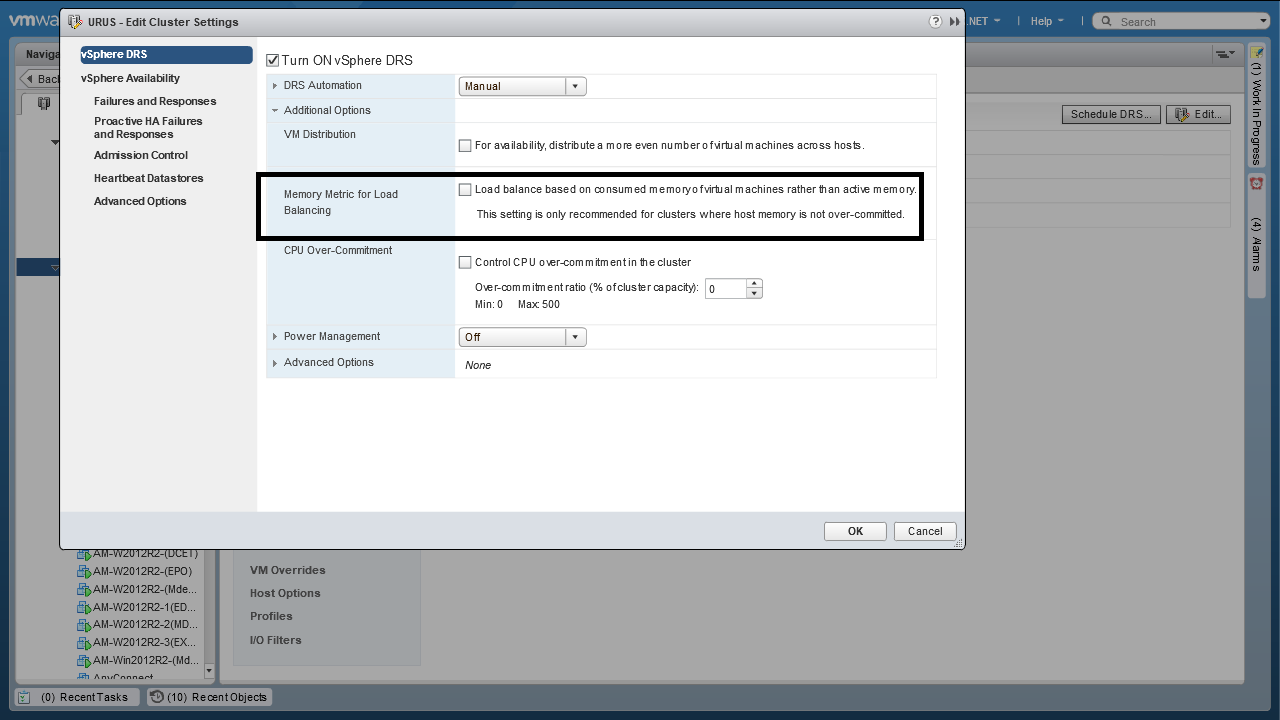Image resolution: width=1280 pixels, height=720 pixels.
Task: Open Failures and Responses settings
Action: (x=155, y=101)
